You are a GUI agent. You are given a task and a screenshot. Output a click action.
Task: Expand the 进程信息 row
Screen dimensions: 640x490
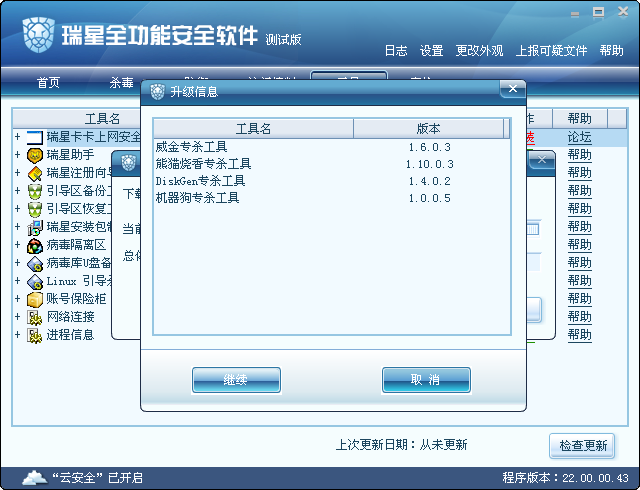click(18, 334)
